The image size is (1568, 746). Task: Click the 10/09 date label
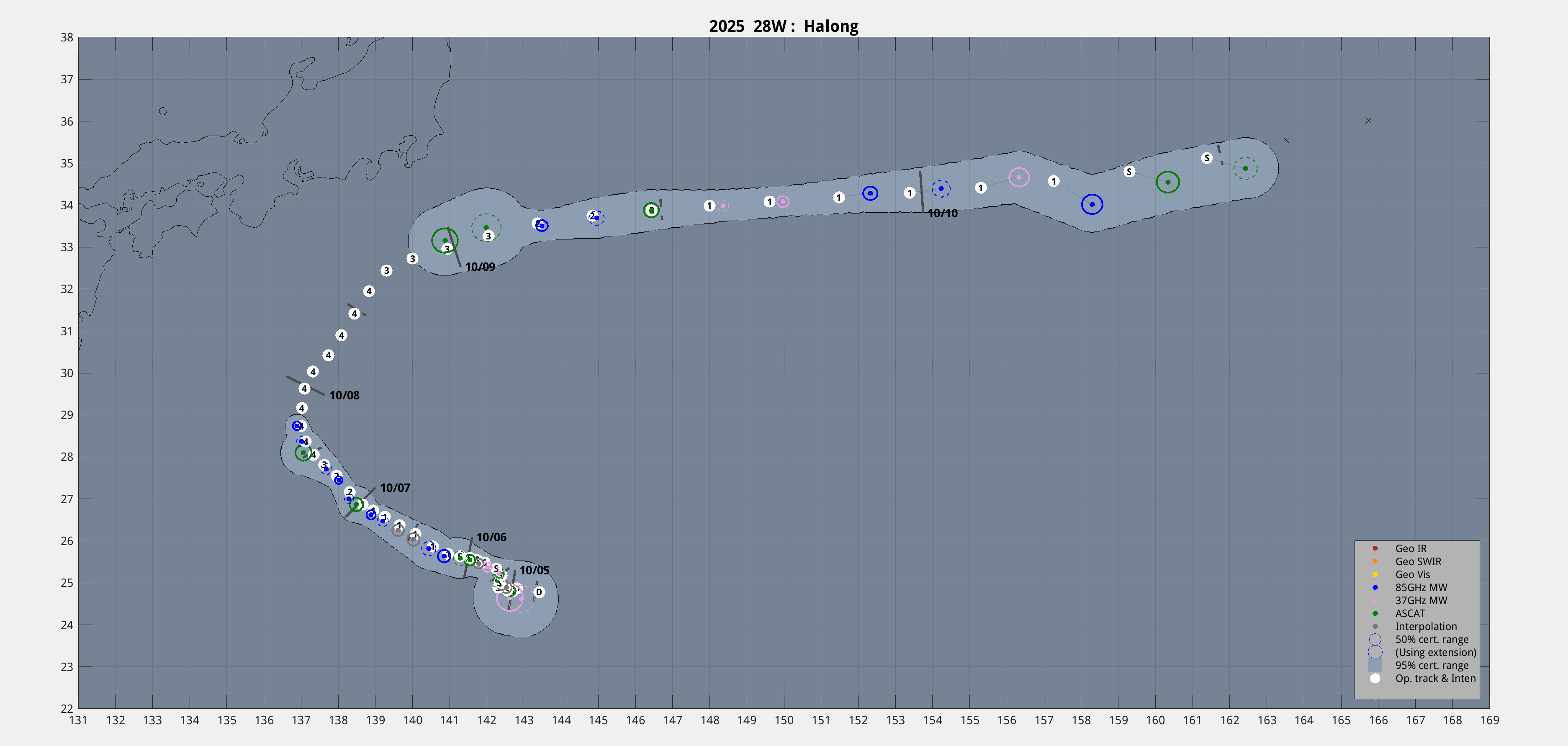[480, 267]
